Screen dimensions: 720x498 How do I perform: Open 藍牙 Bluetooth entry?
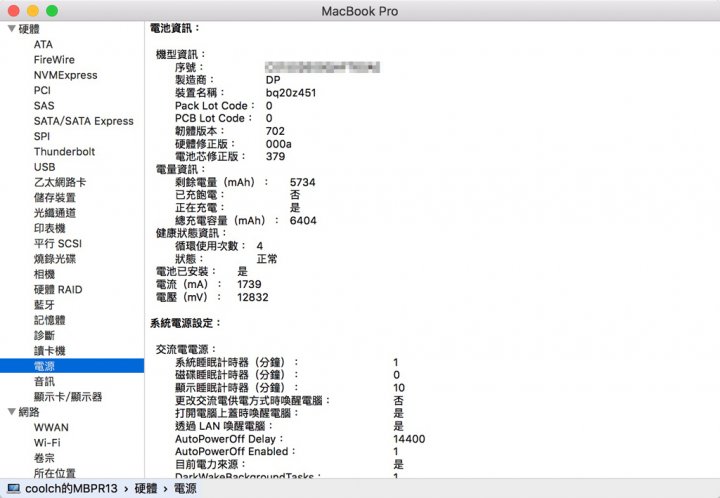click(45, 305)
